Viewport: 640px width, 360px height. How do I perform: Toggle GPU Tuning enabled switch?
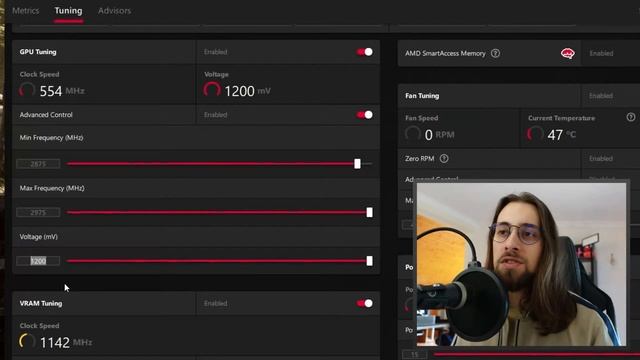(x=364, y=52)
